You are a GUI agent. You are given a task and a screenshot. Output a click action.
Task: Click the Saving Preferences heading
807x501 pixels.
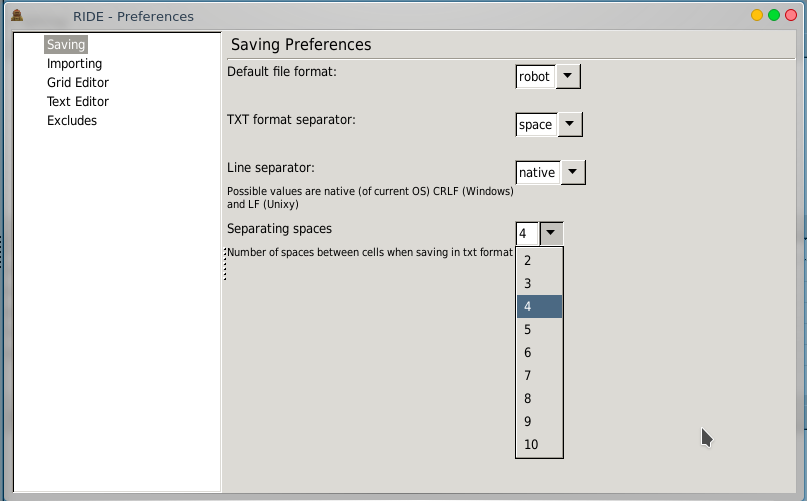(301, 45)
